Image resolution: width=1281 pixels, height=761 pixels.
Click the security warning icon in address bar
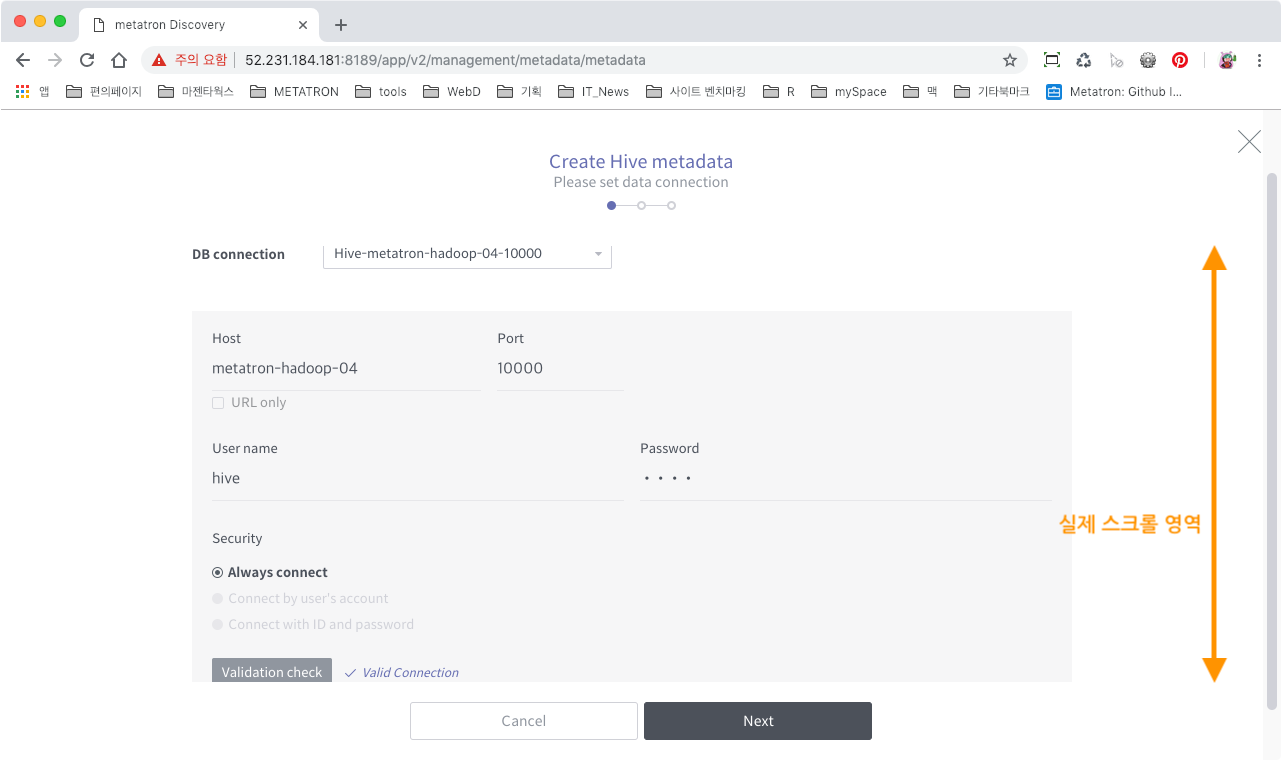click(x=159, y=60)
